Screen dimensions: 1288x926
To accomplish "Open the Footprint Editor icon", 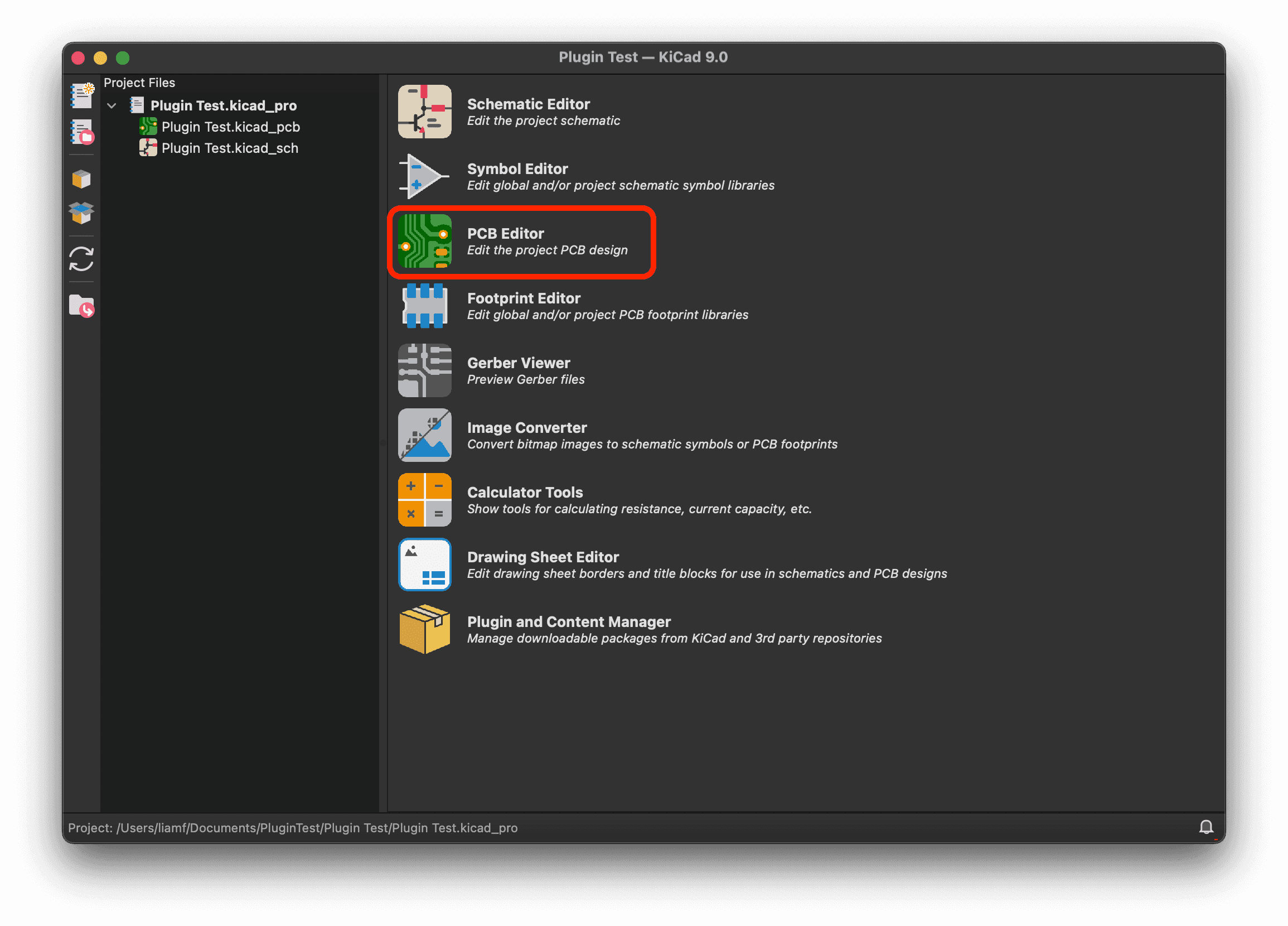I will (x=424, y=306).
